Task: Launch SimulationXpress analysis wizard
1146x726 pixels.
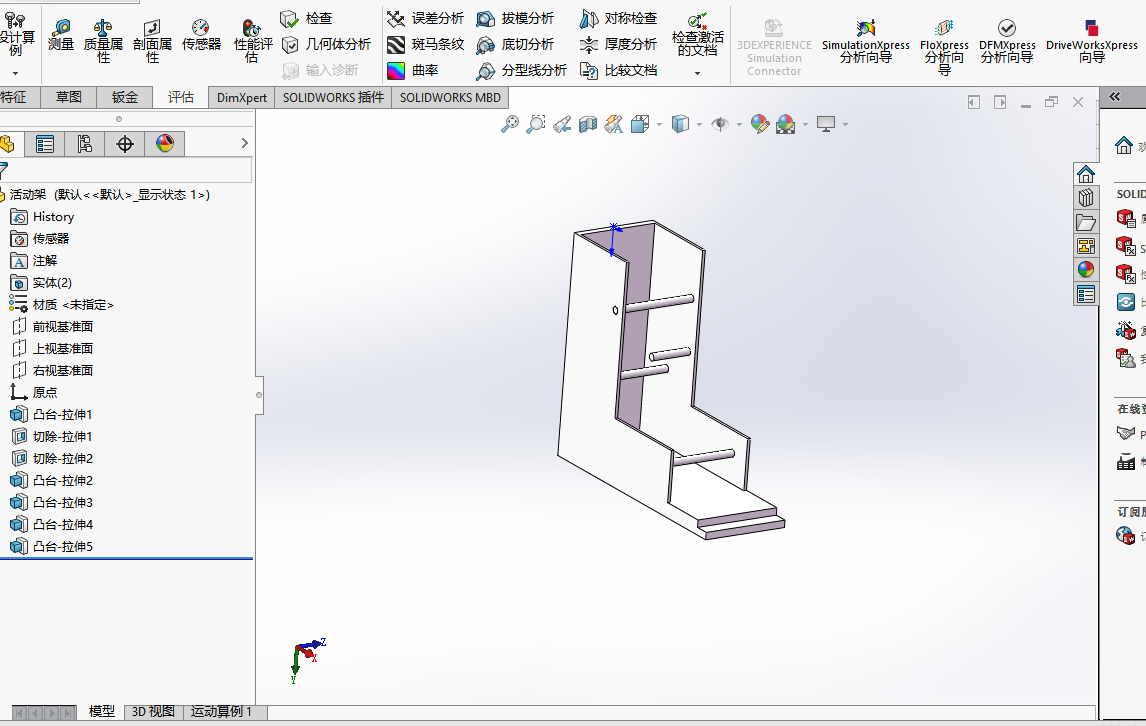Action: (865, 42)
